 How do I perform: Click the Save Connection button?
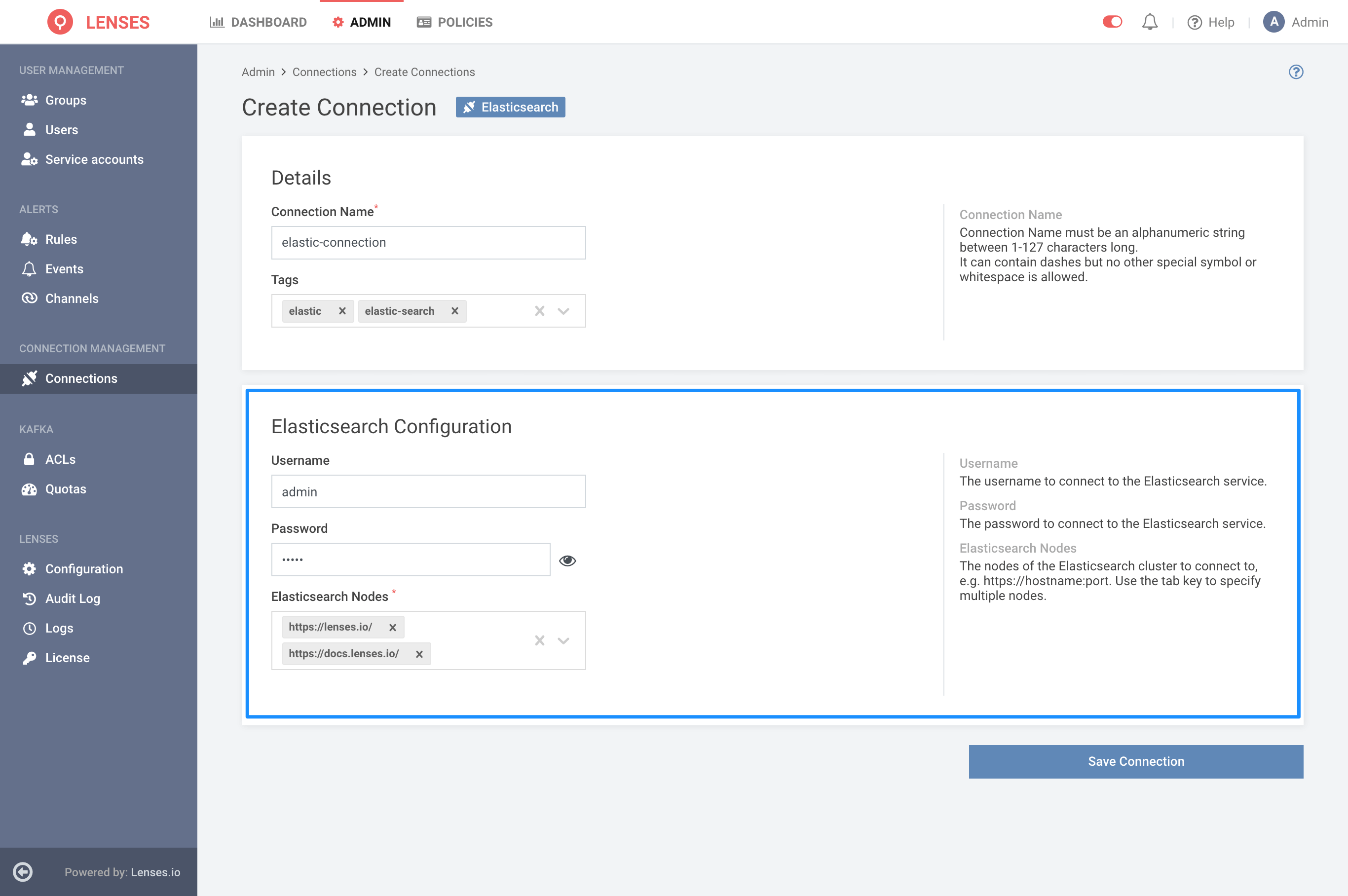click(1136, 761)
